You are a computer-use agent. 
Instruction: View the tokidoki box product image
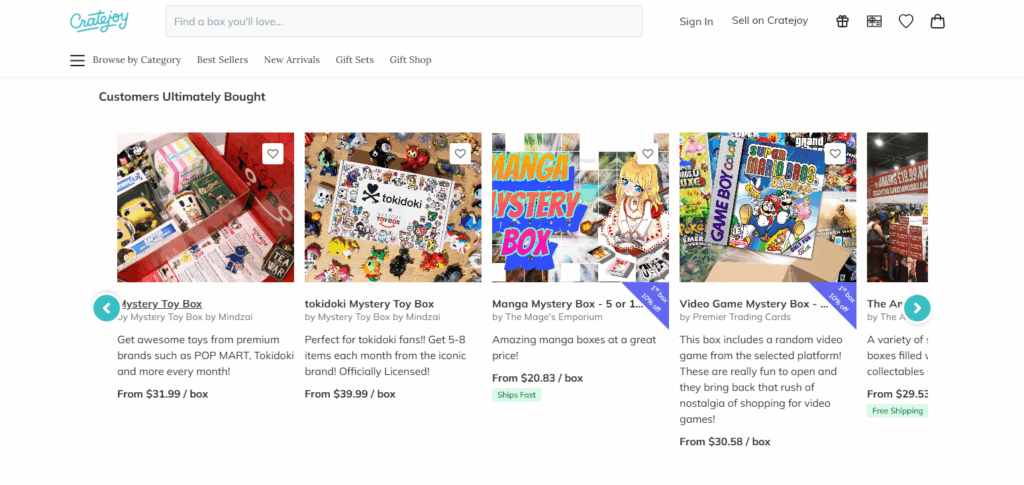(393, 208)
